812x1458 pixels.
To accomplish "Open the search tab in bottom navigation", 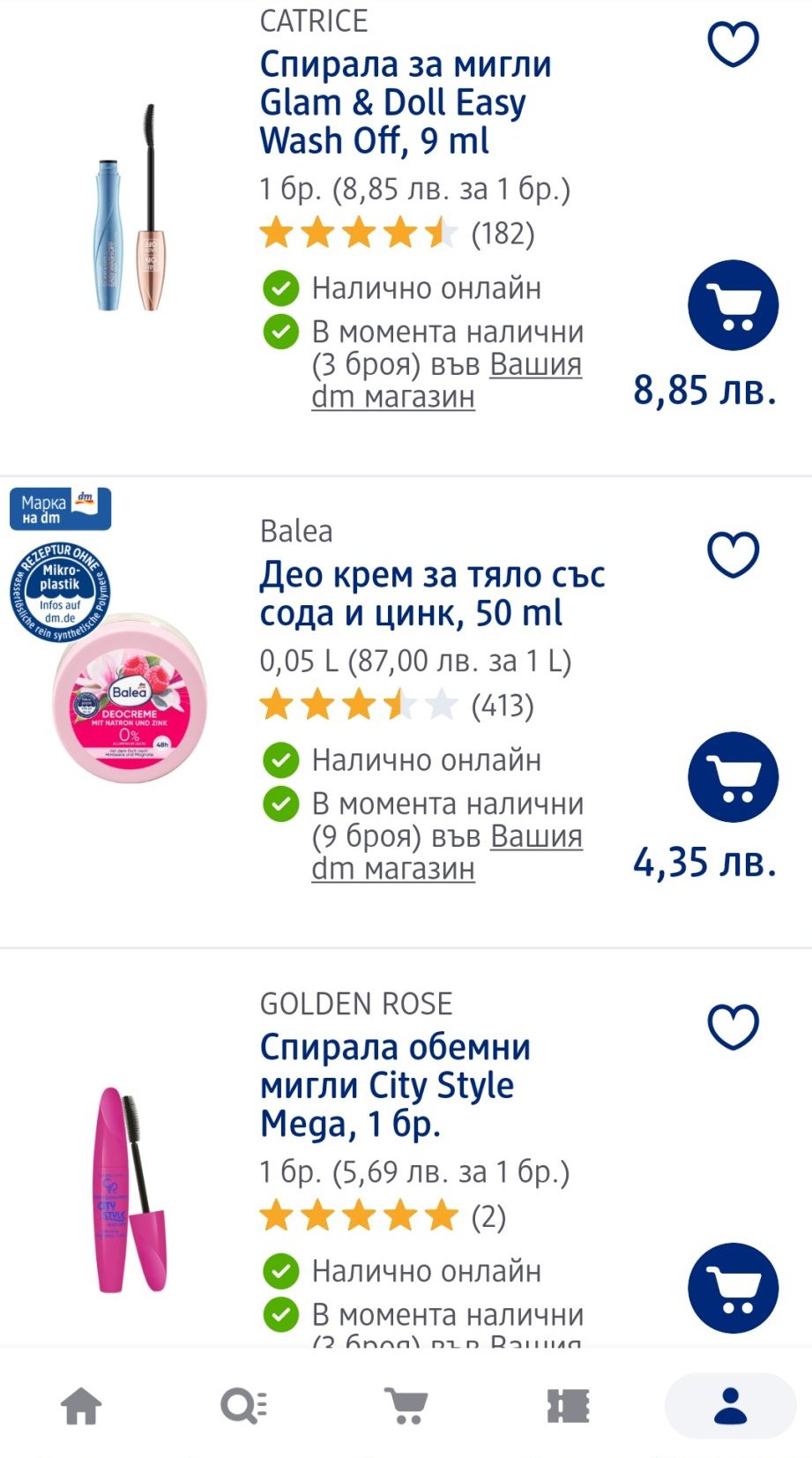I will click(x=243, y=1405).
